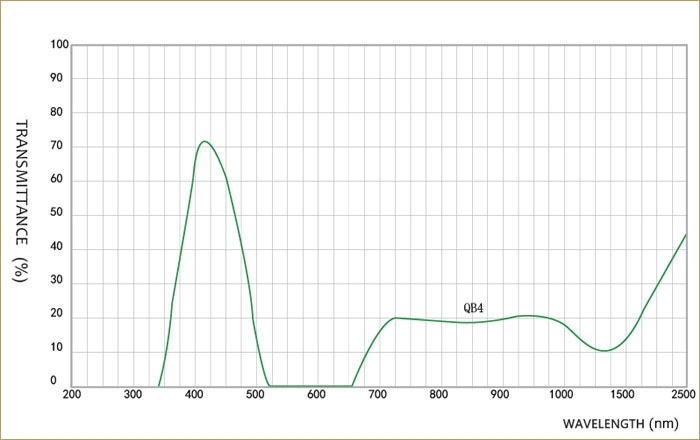The image size is (700, 440).
Task: Click the 100 label on the transmittance axis
Action: point(59,45)
